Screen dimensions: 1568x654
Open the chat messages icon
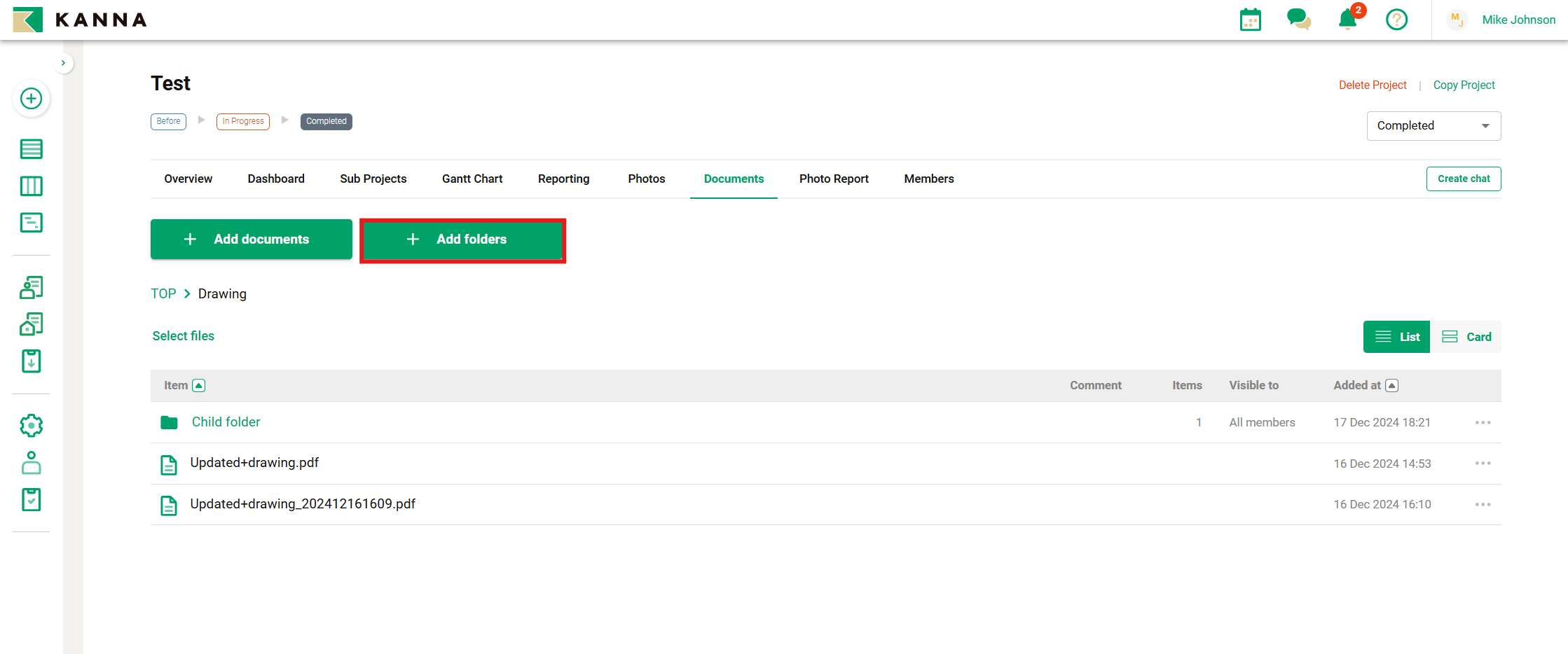(x=1298, y=20)
